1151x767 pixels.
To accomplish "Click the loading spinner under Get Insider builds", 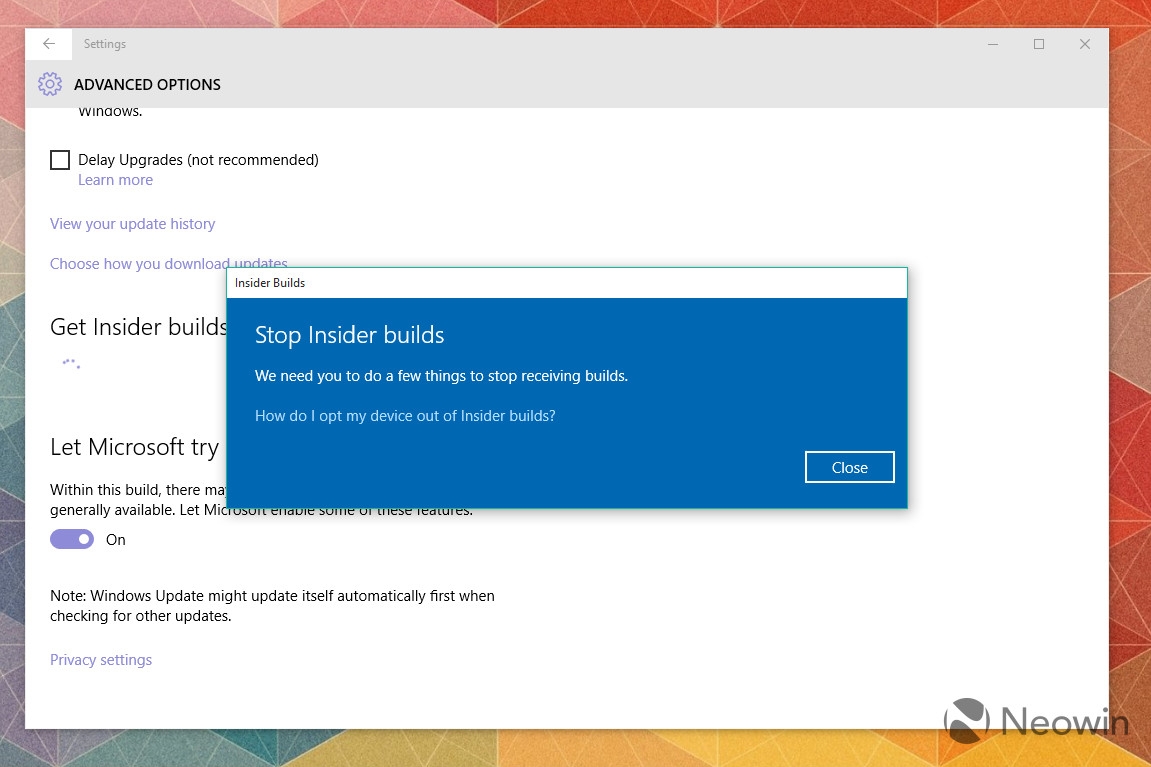I will point(71,363).
